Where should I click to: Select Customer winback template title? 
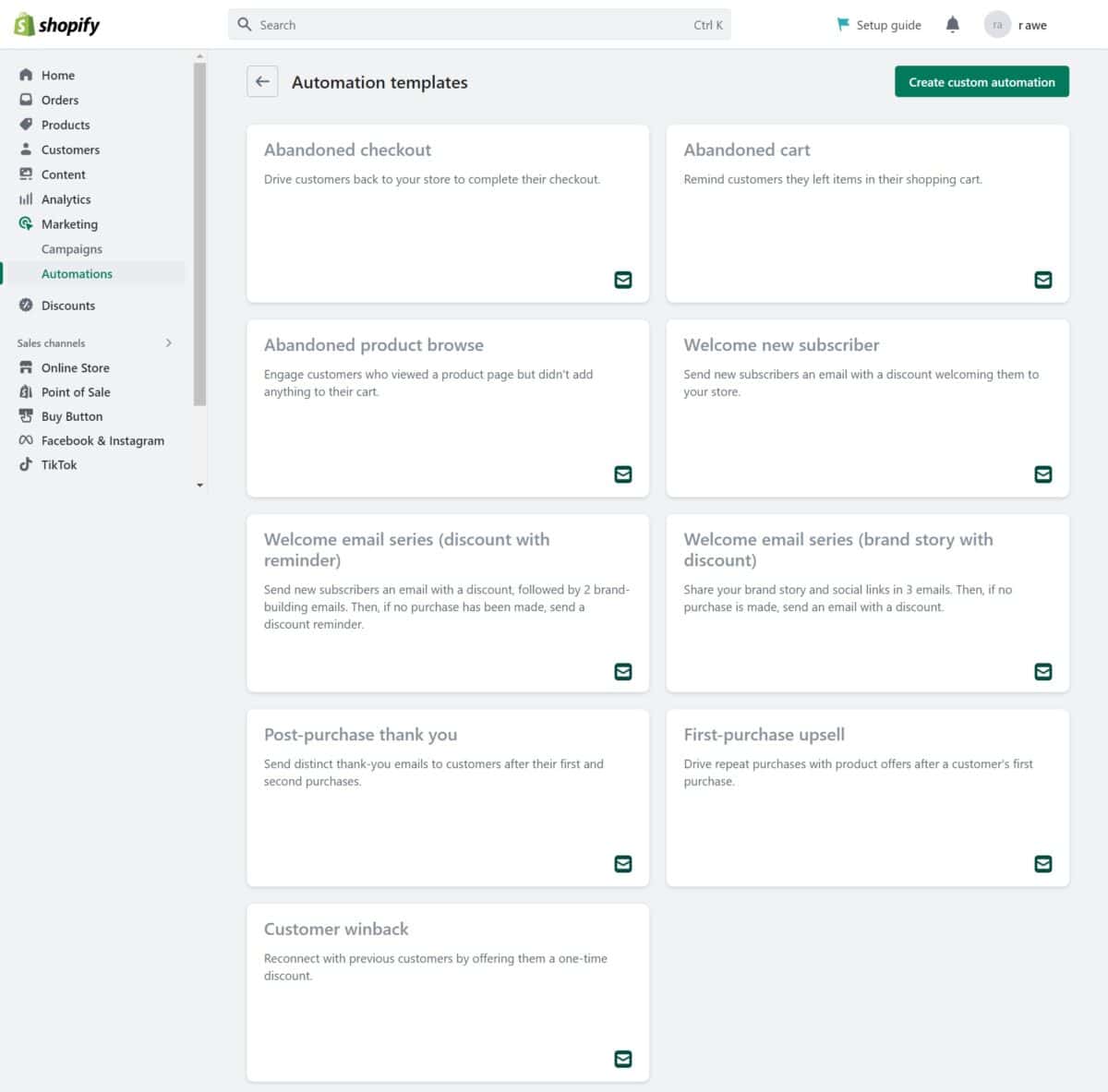336,929
